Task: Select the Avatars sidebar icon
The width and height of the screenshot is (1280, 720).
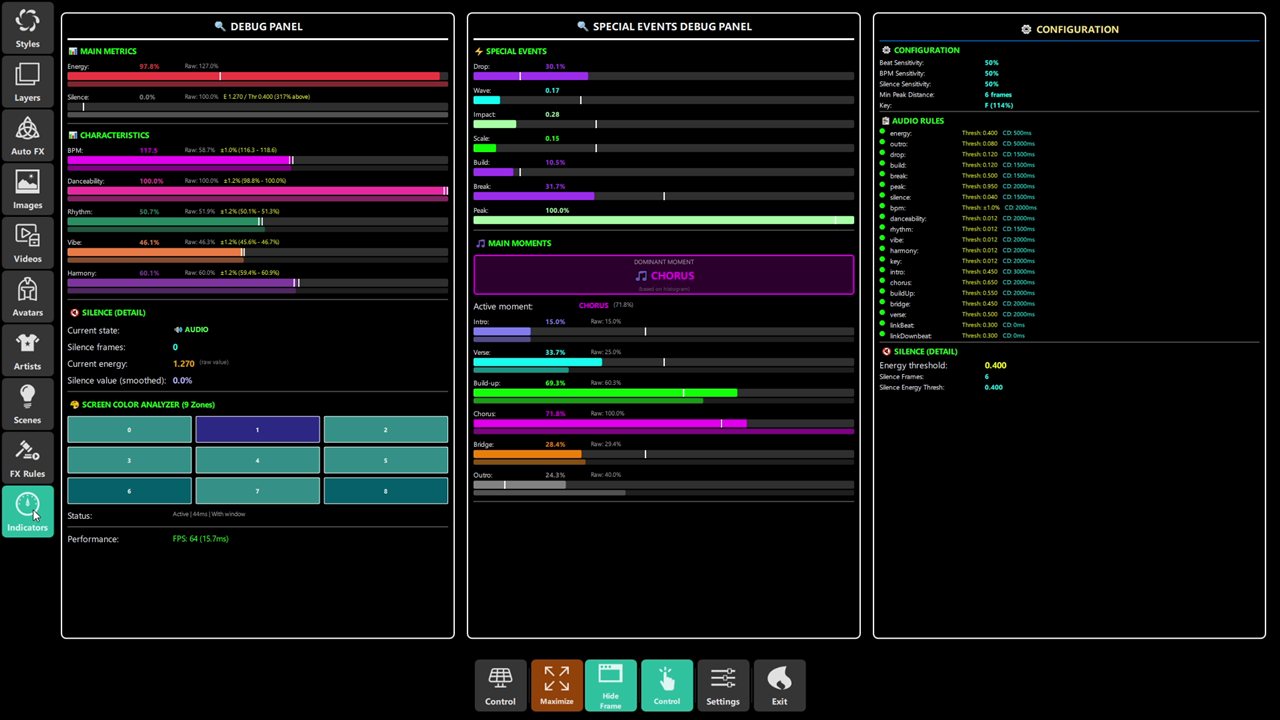Action: 27,296
